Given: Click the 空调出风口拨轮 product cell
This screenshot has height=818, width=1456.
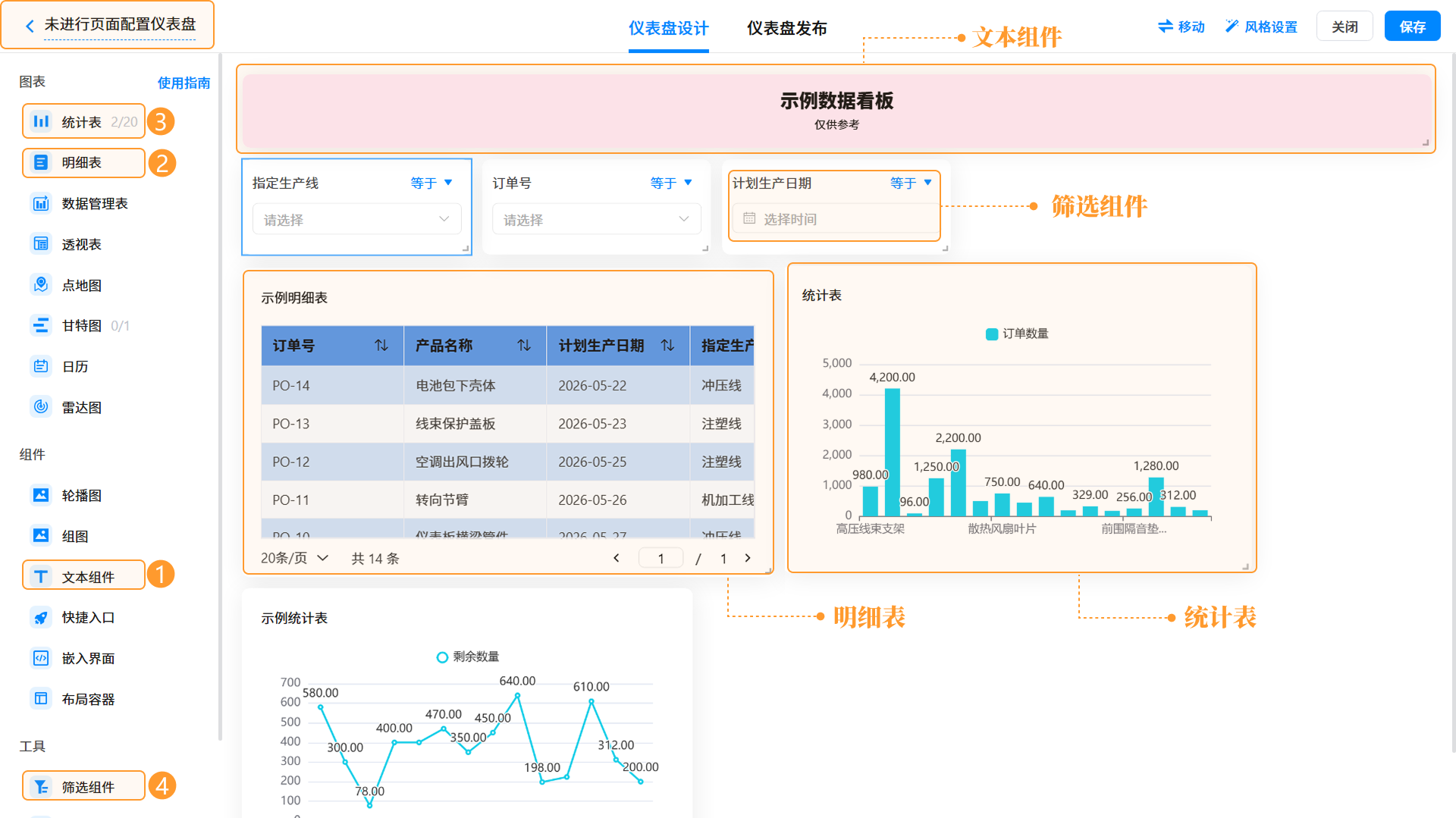Looking at the screenshot, I should (x=475, y=462).
